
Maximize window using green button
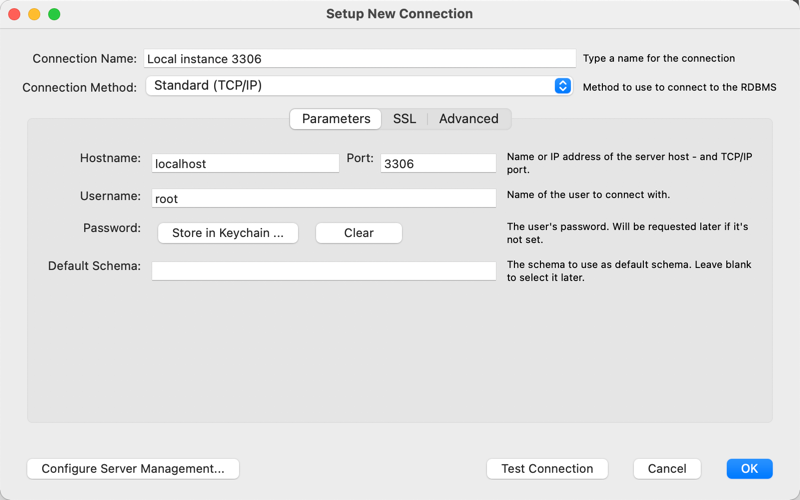pos(54,14)
